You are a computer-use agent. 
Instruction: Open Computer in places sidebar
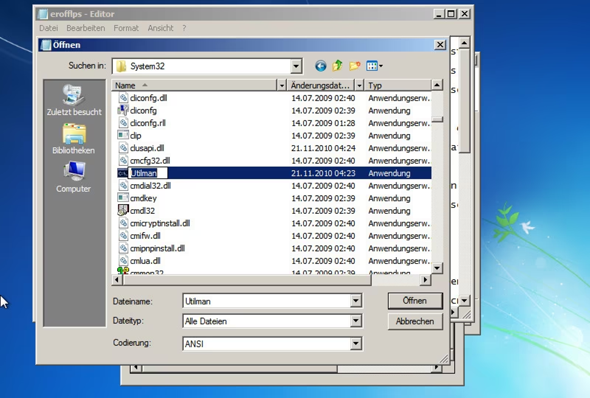coord(74,177)
